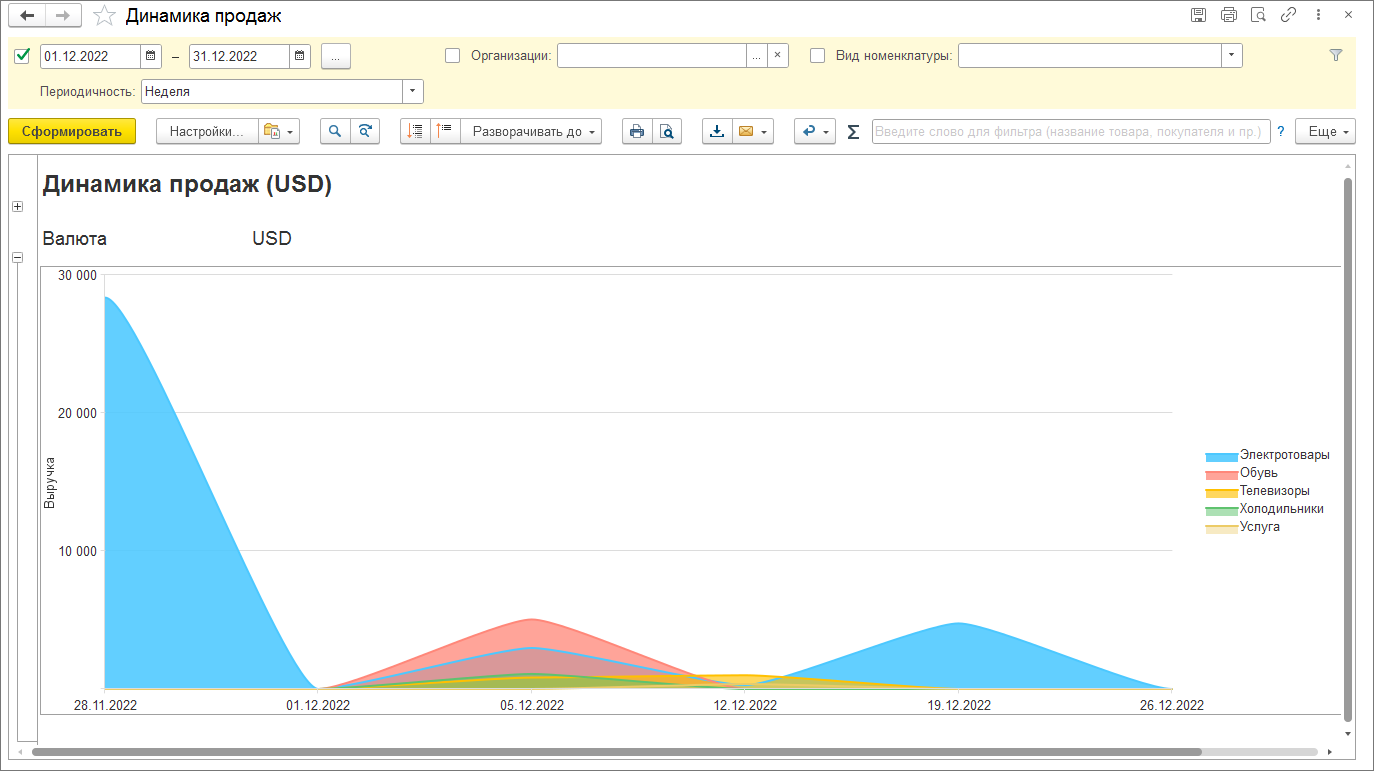Click the save diskette icon in title bar

pyautogui.click(x=1199, y=15)
